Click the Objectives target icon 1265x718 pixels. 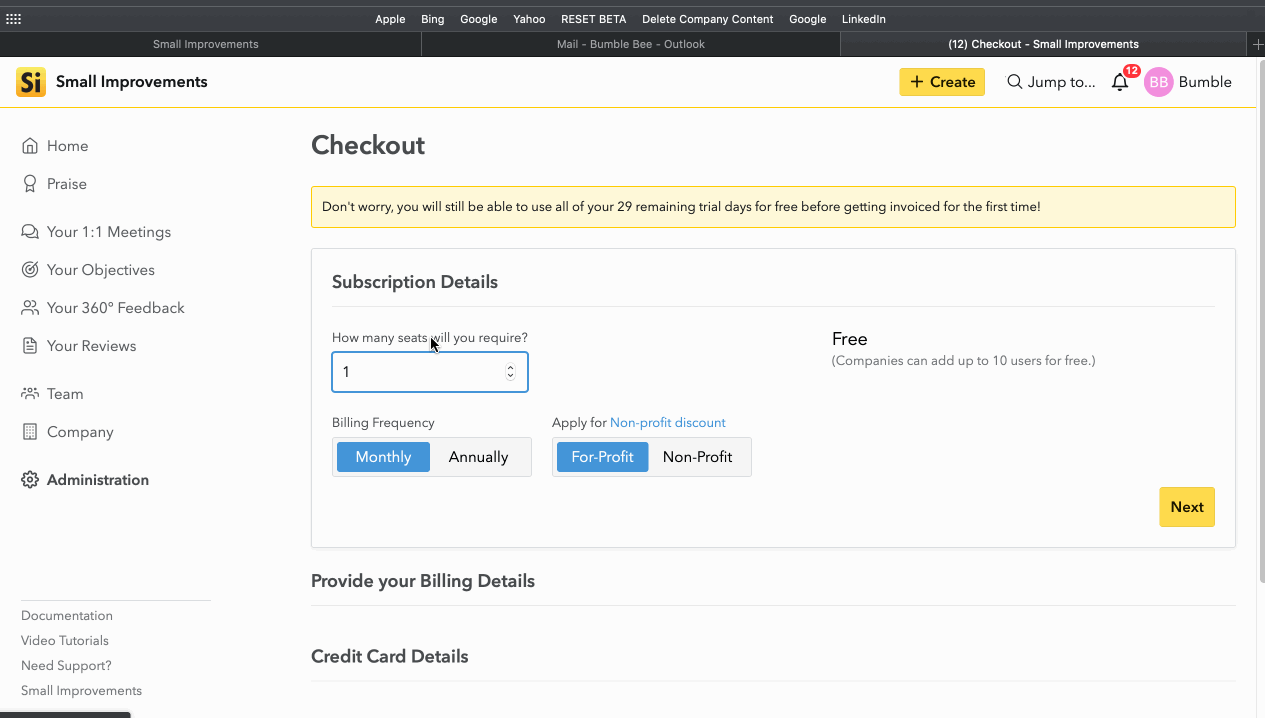30,270
